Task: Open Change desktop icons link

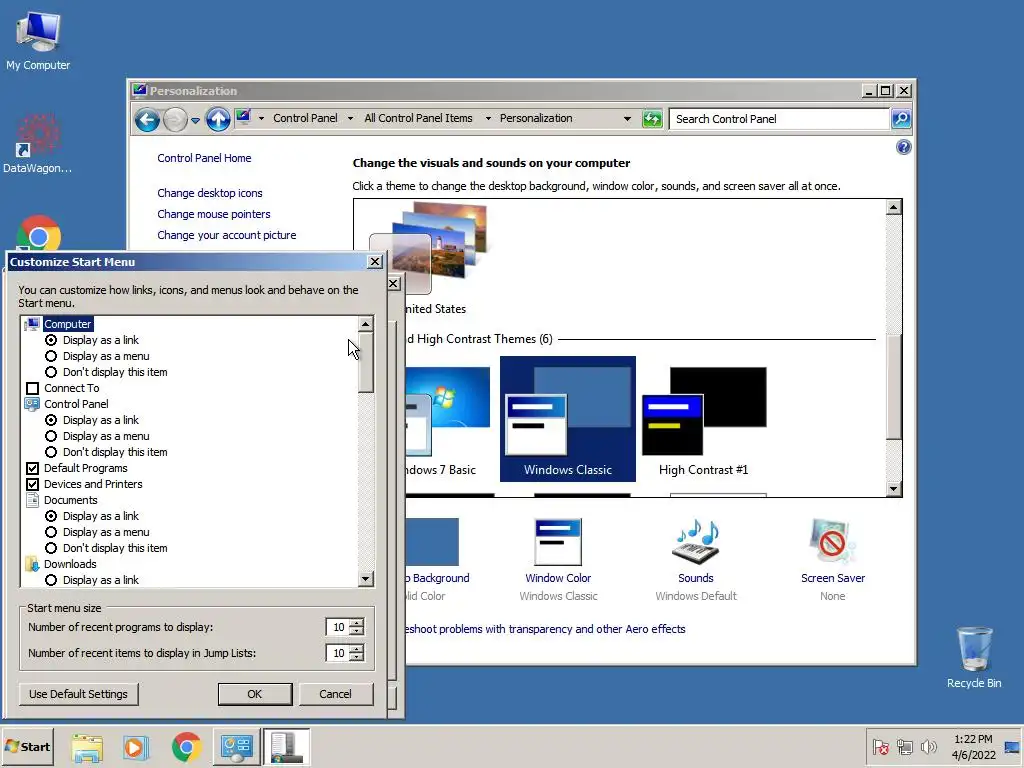Action: click(x=210, y=193)
